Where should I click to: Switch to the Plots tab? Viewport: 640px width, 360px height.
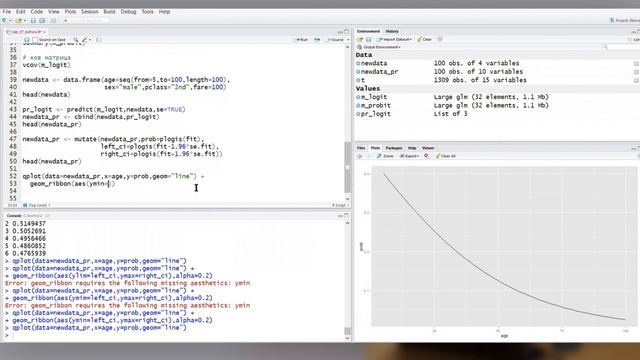click(375, 148)
